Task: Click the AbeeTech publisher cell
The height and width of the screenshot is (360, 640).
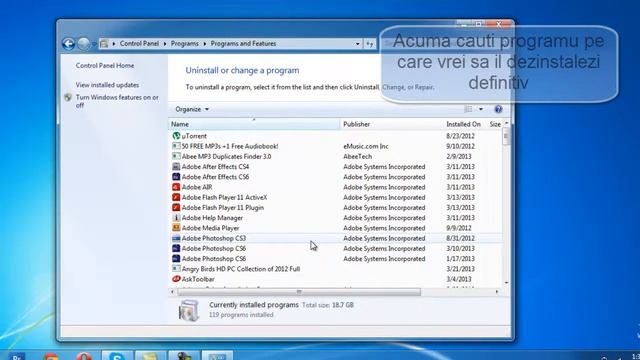Action: pyautogui.click(x=358, y=156)
